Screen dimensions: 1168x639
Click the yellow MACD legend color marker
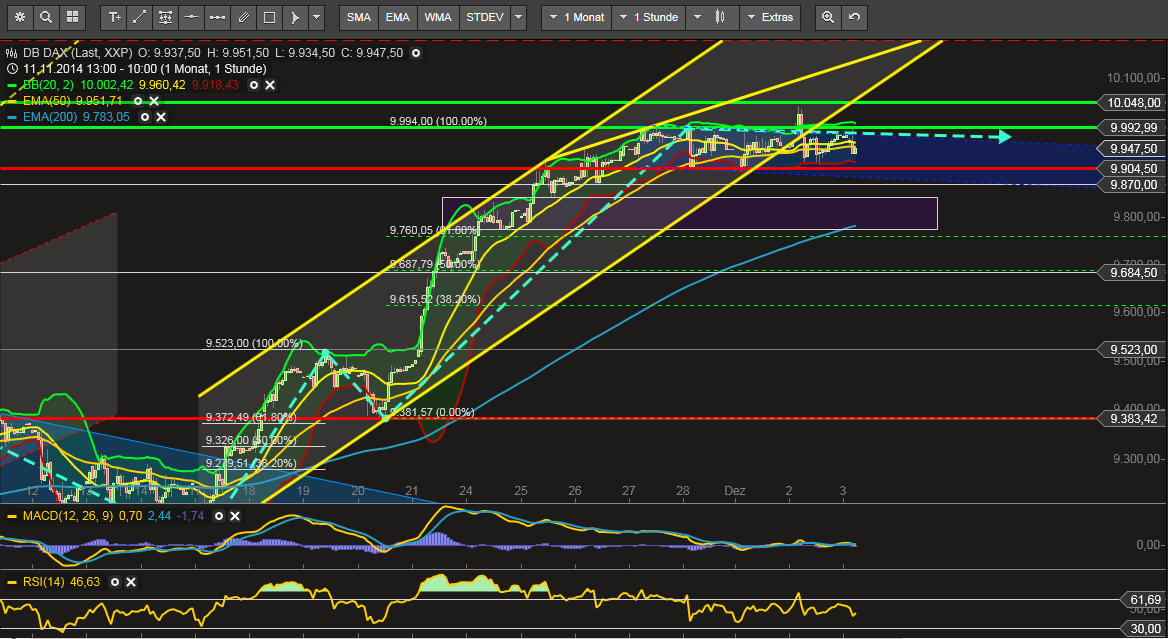(x=11, y=516)
